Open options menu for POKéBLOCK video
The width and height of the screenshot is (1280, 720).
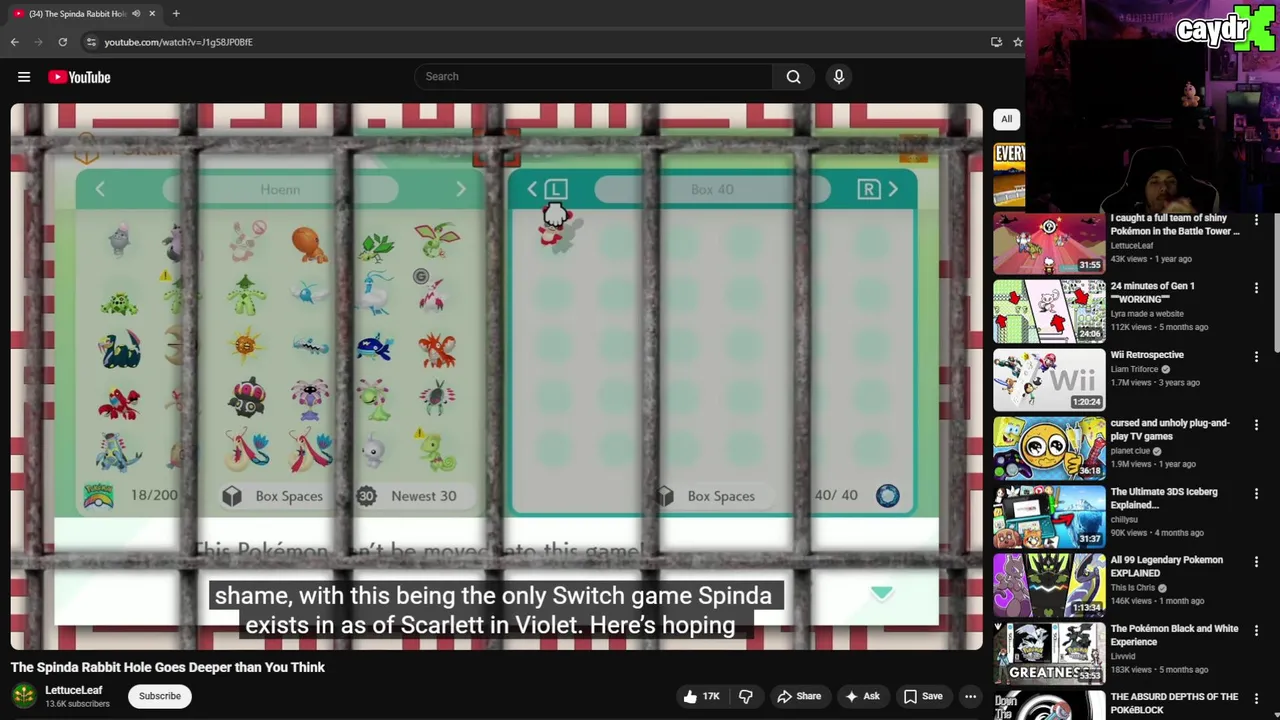(1256, 698)
